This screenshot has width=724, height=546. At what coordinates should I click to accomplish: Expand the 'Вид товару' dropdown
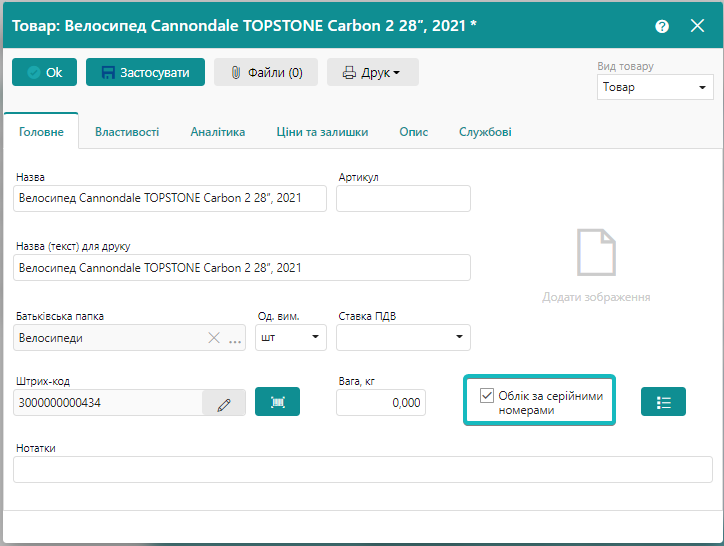coord(655,87)
